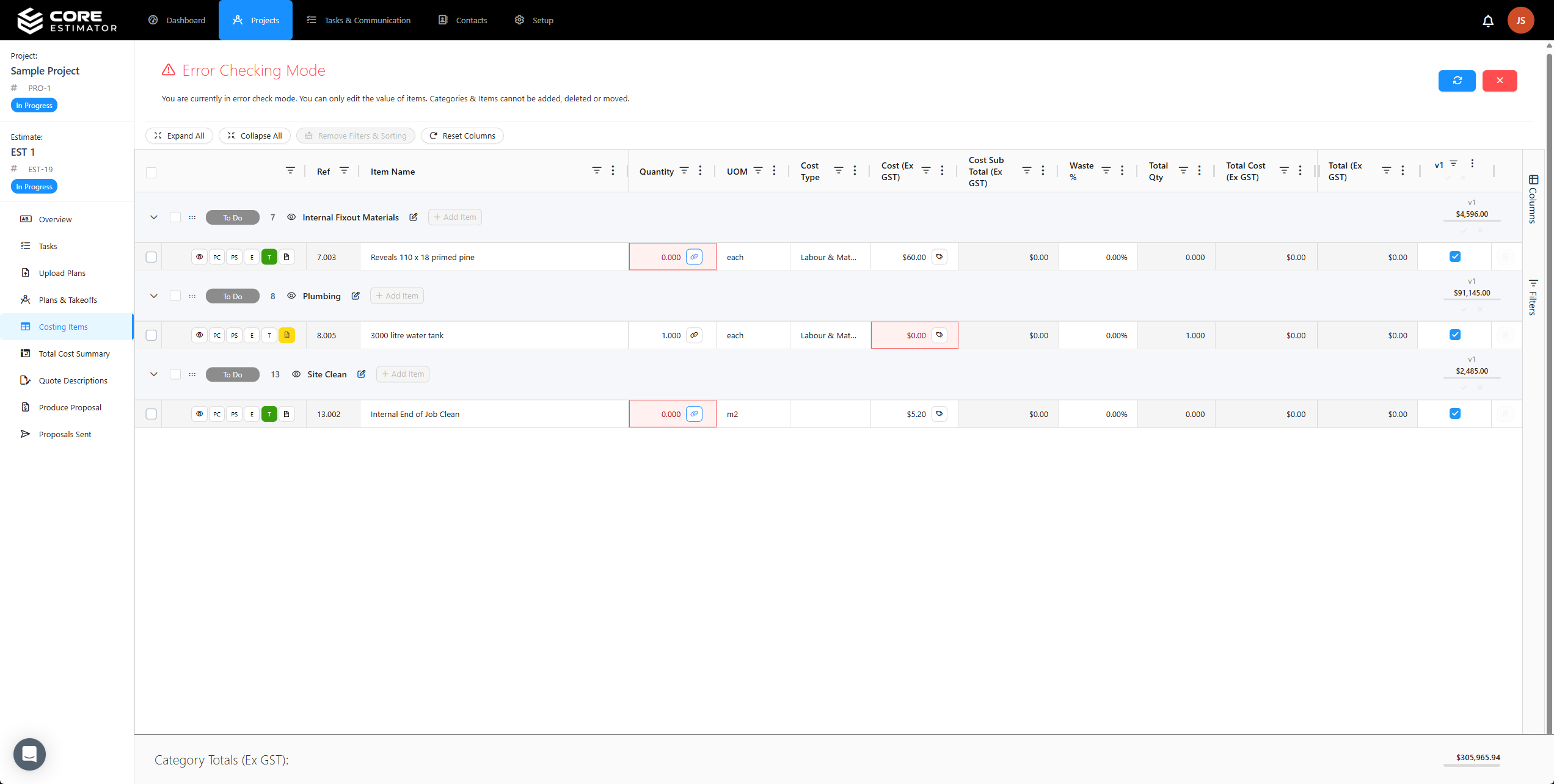The image size is (1554, 784).
Task: Toggle visibility of the Site Clean category
Action: [296, 374]
